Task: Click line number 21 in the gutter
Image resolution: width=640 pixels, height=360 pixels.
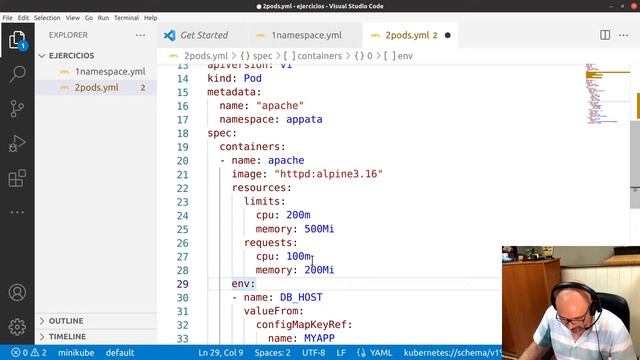Action: tap(182, 174)
